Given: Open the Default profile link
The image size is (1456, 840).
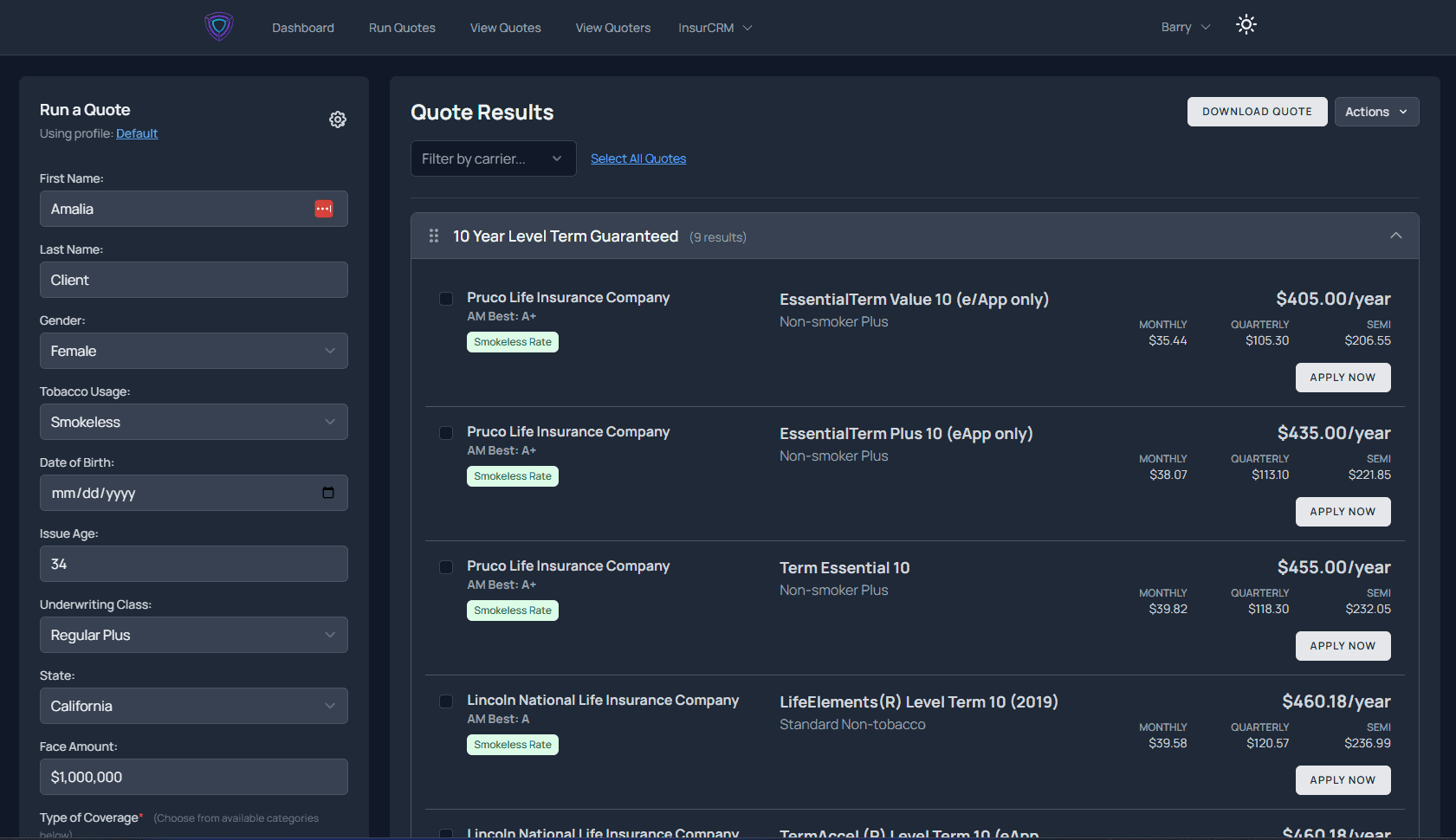Looking at the screenshot, I should tap(137, 133).
